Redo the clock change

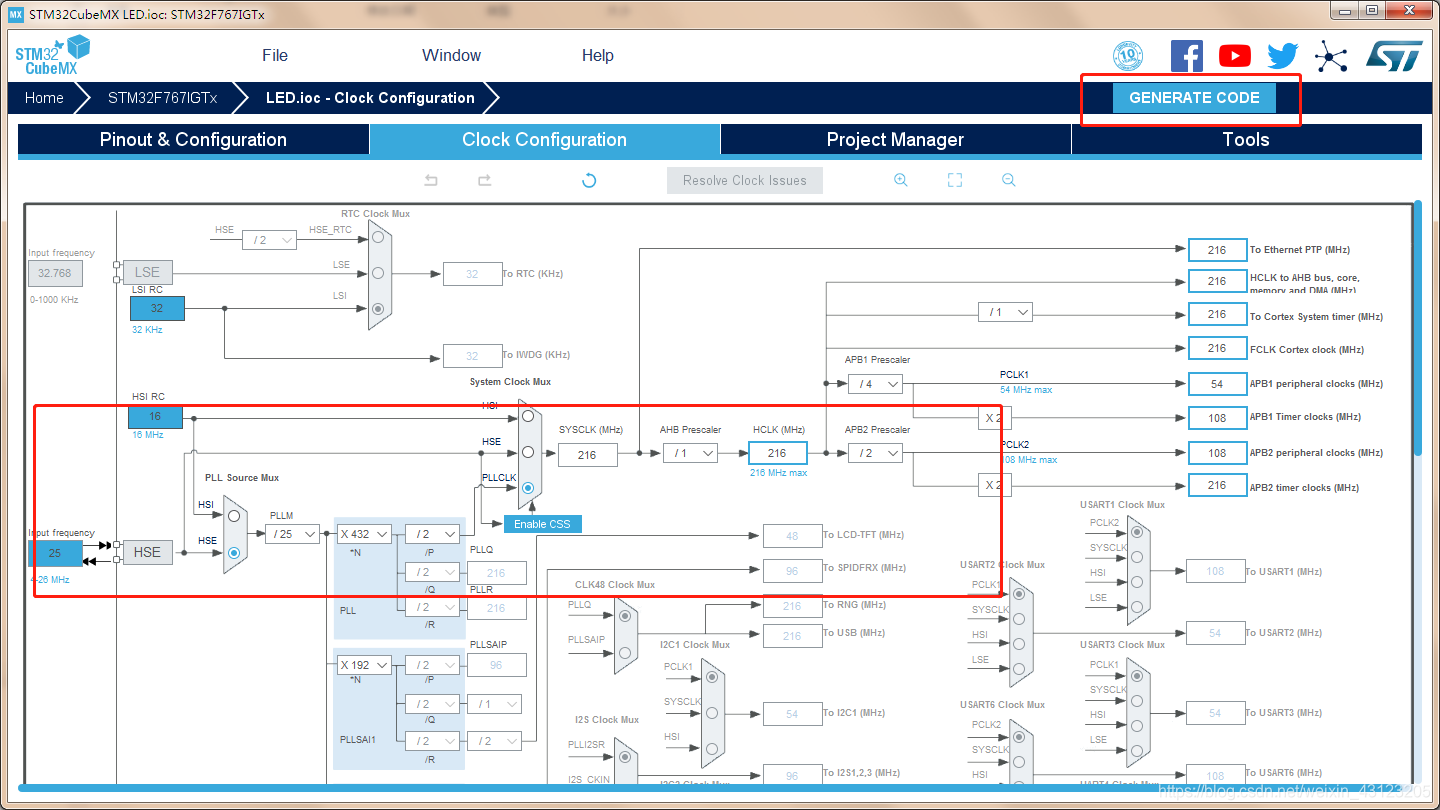coord(484,180)
